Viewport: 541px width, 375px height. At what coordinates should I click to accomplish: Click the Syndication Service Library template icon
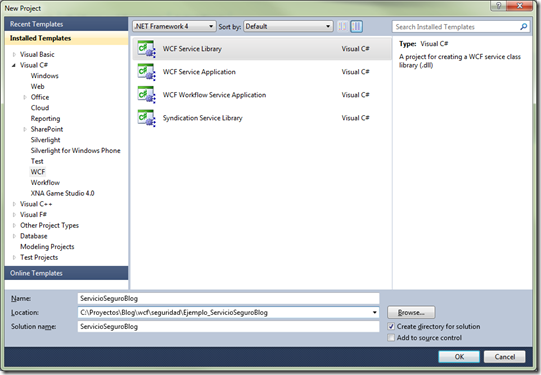[146, 118]
